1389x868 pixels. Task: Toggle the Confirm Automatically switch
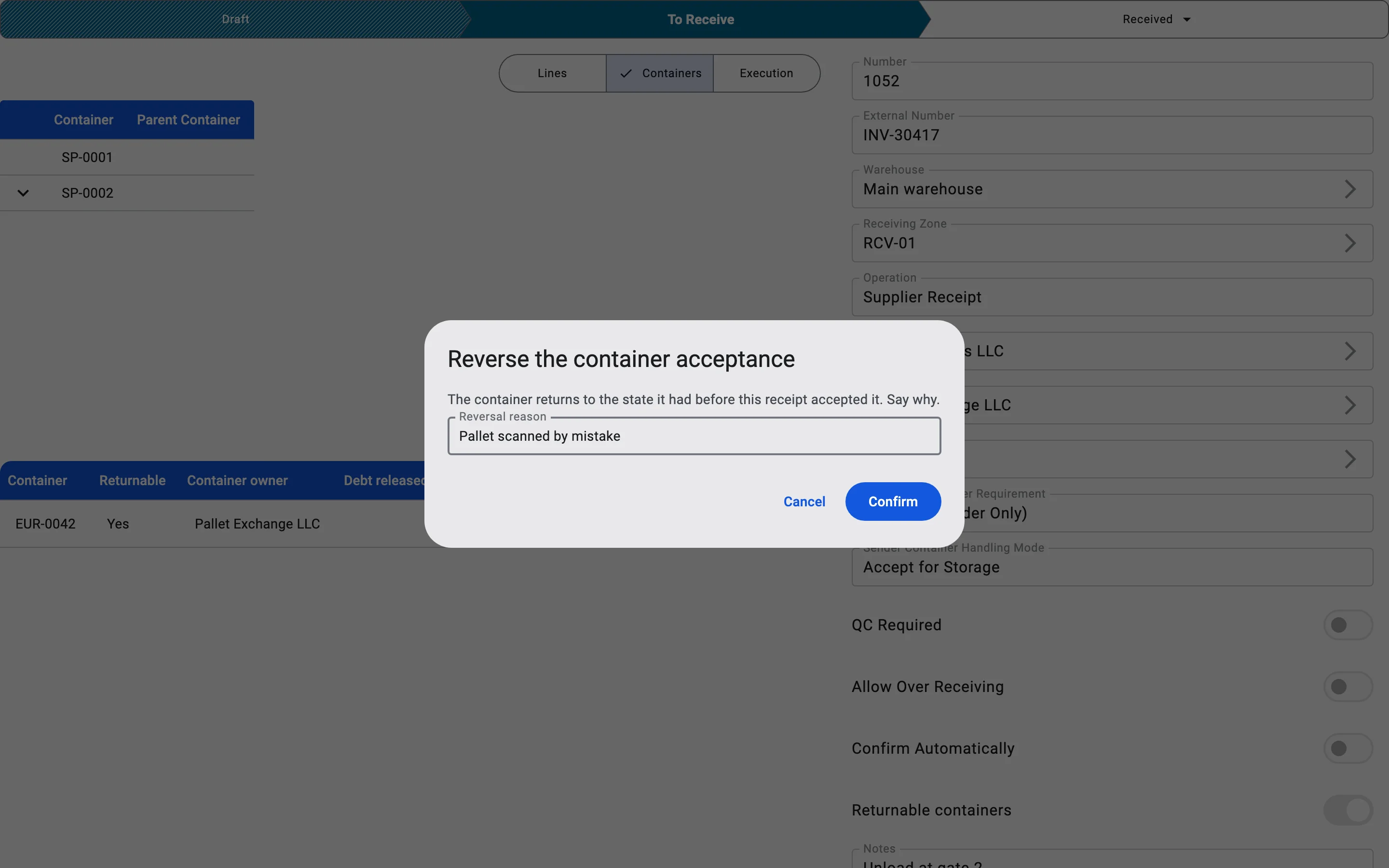pos(1348,748)
